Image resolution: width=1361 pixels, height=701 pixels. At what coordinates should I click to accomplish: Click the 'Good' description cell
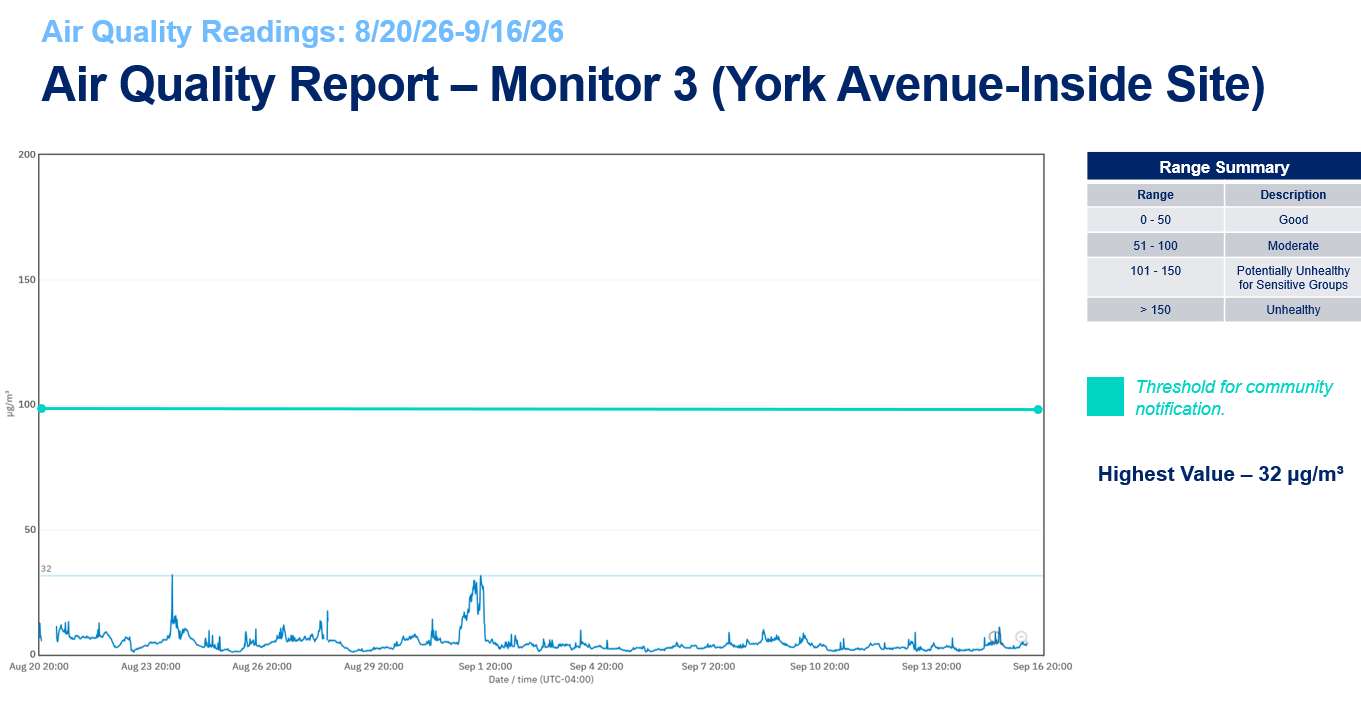1293,220
